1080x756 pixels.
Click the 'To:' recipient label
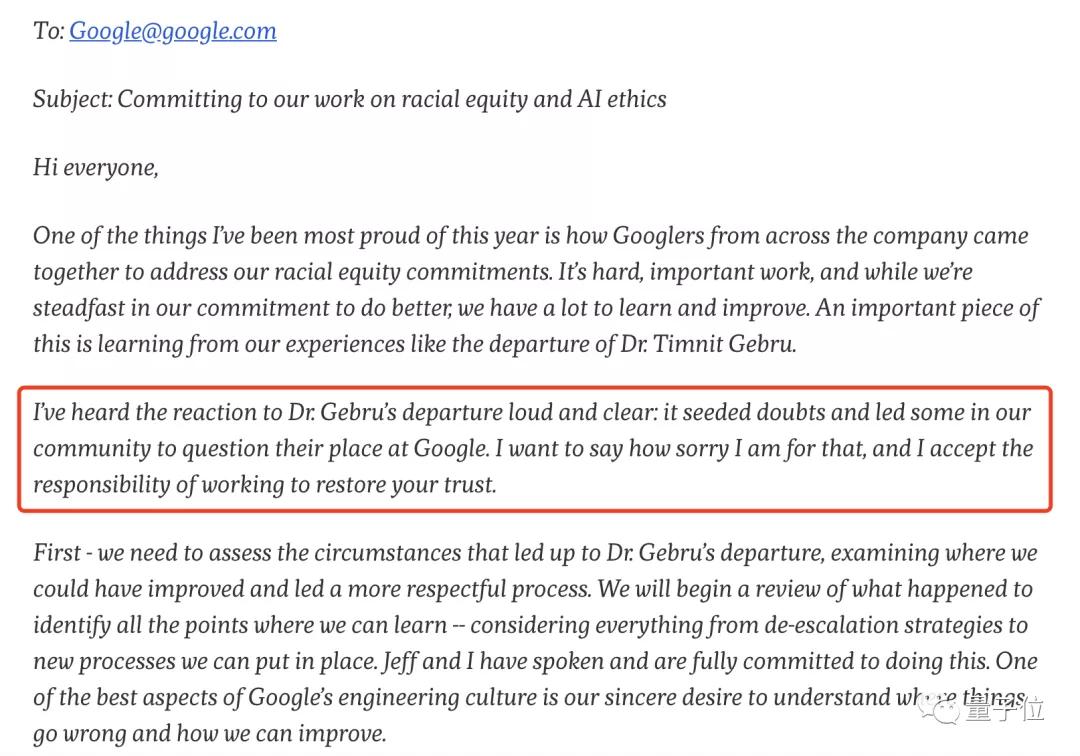[48, 31]
